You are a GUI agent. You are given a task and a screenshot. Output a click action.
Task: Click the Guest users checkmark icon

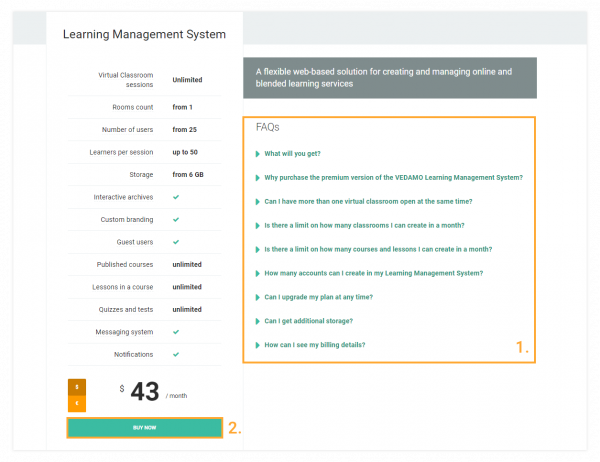(176, 242)
